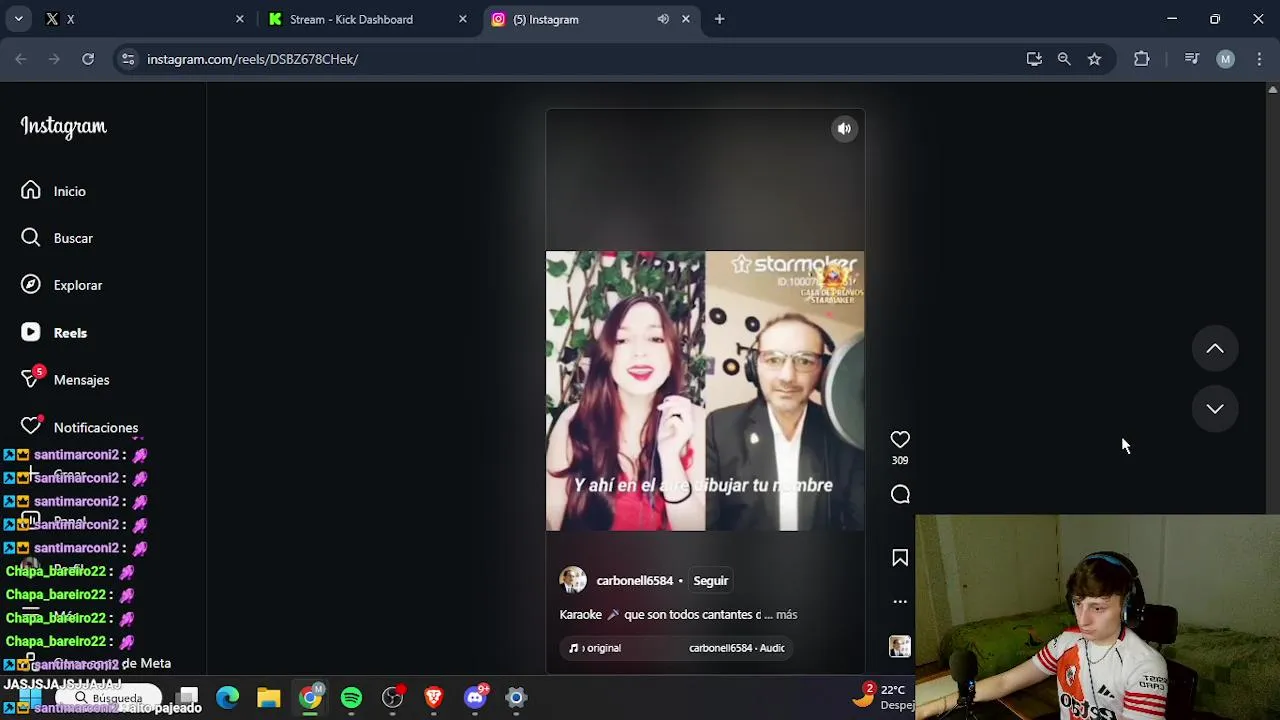
Task: Open Brave browser from taskbar
Action: tap(433, 697)
